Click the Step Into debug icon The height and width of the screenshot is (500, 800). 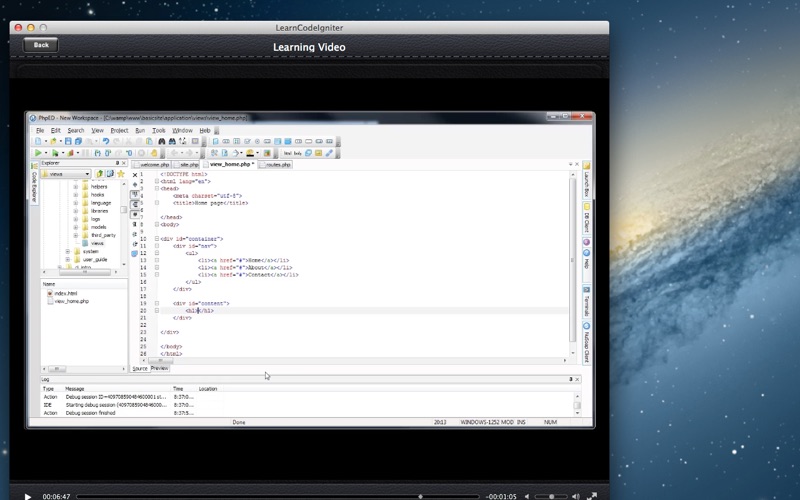98,153
